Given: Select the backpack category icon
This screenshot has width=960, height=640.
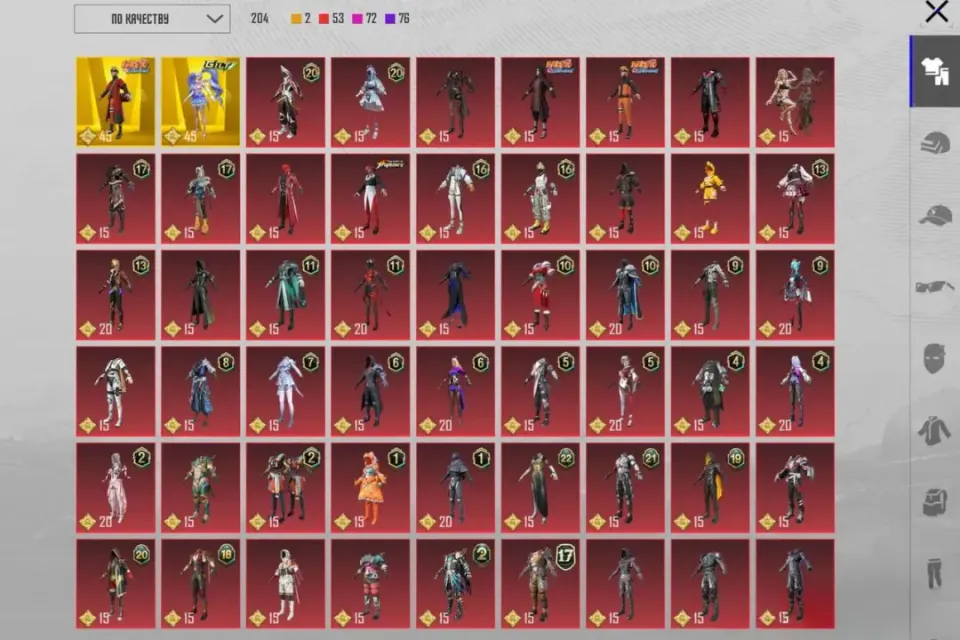Looking at the screenshot, I should pyautogui.click(x=934, y=502).
